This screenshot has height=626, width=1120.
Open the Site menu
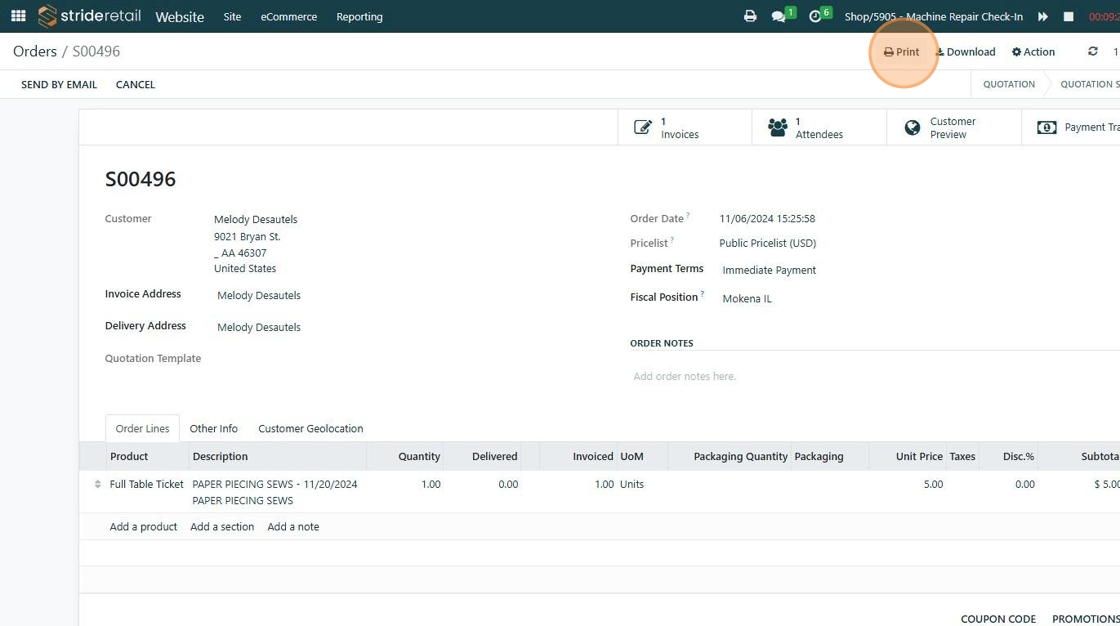[x=232, y=16]
